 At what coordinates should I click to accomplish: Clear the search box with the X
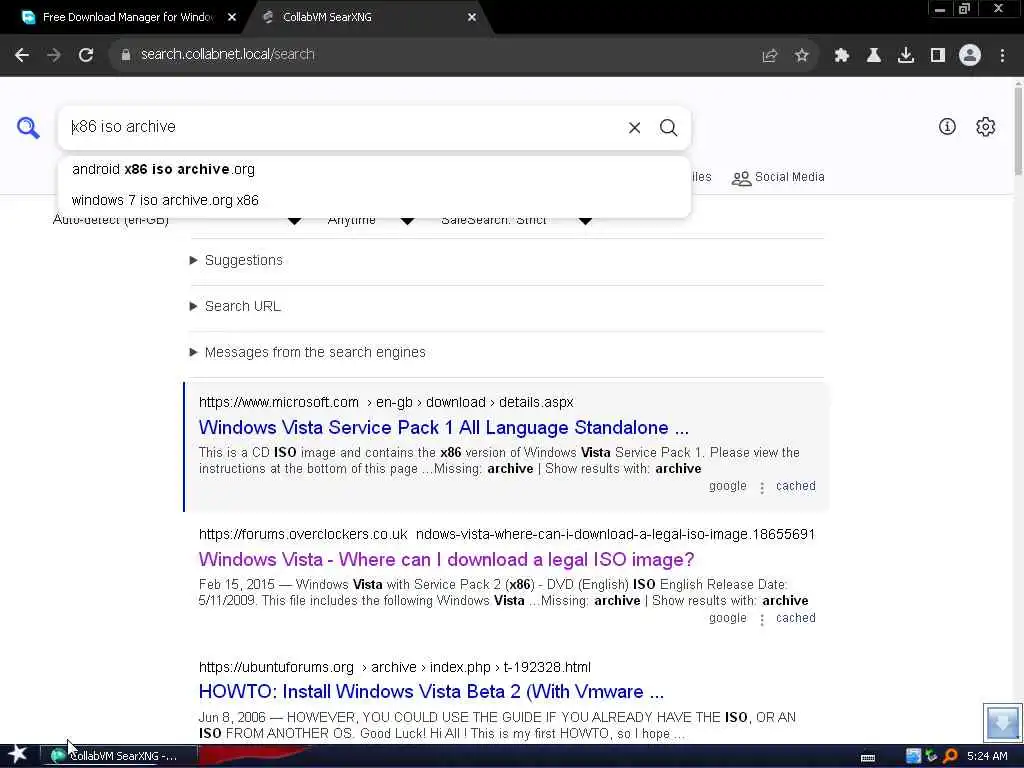[x=634, y=128]
